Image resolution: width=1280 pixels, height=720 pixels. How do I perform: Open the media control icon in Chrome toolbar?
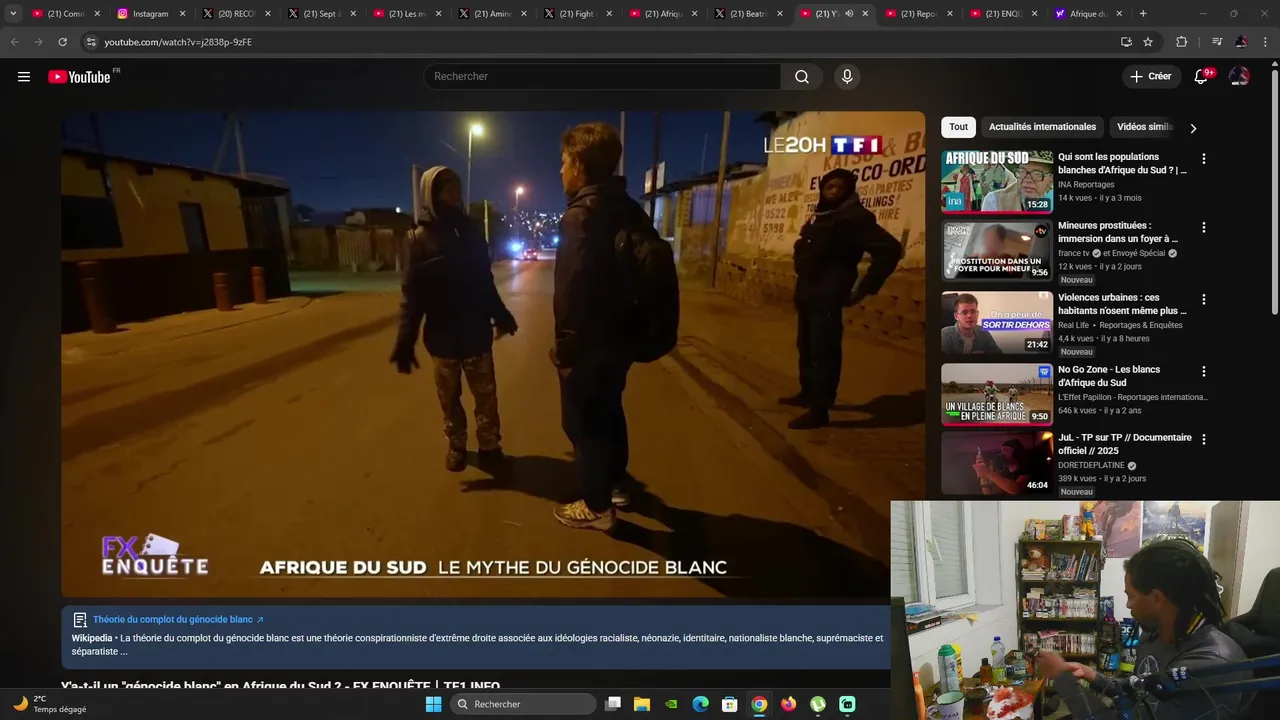(x=1217, y=42)
